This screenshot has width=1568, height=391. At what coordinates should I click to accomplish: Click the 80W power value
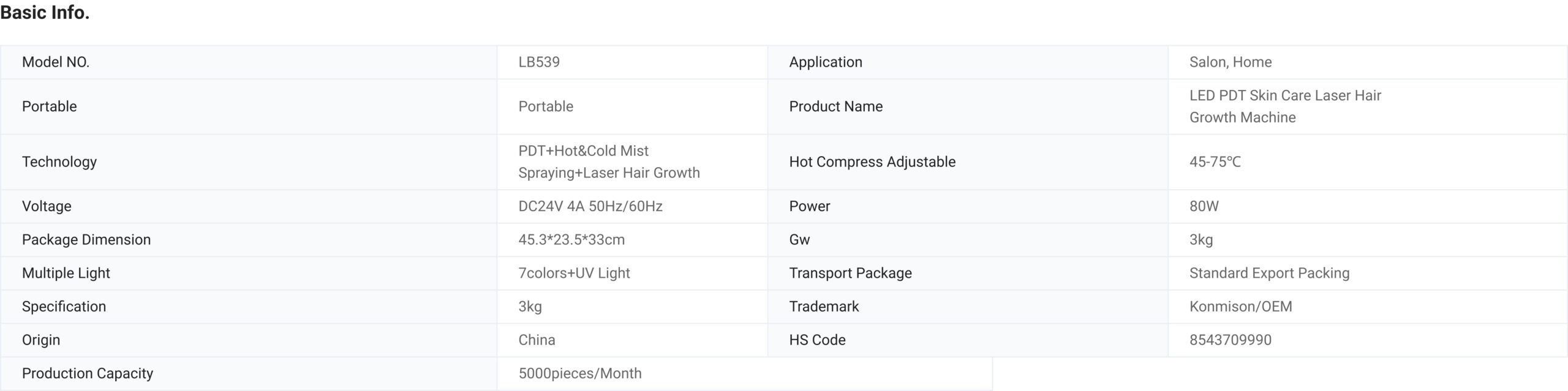(1204, 206)
